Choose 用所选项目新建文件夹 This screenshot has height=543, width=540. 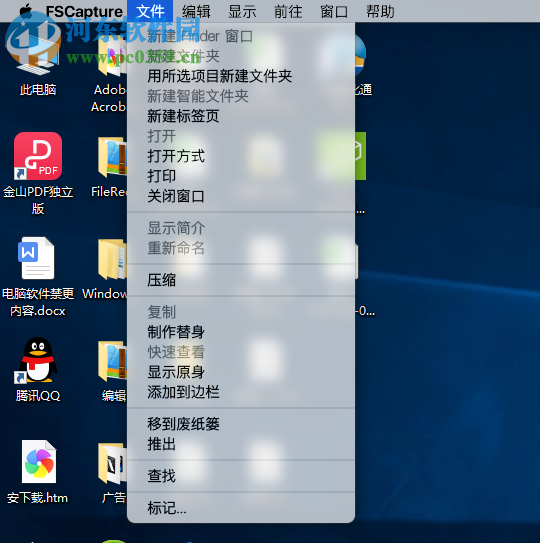241,76
